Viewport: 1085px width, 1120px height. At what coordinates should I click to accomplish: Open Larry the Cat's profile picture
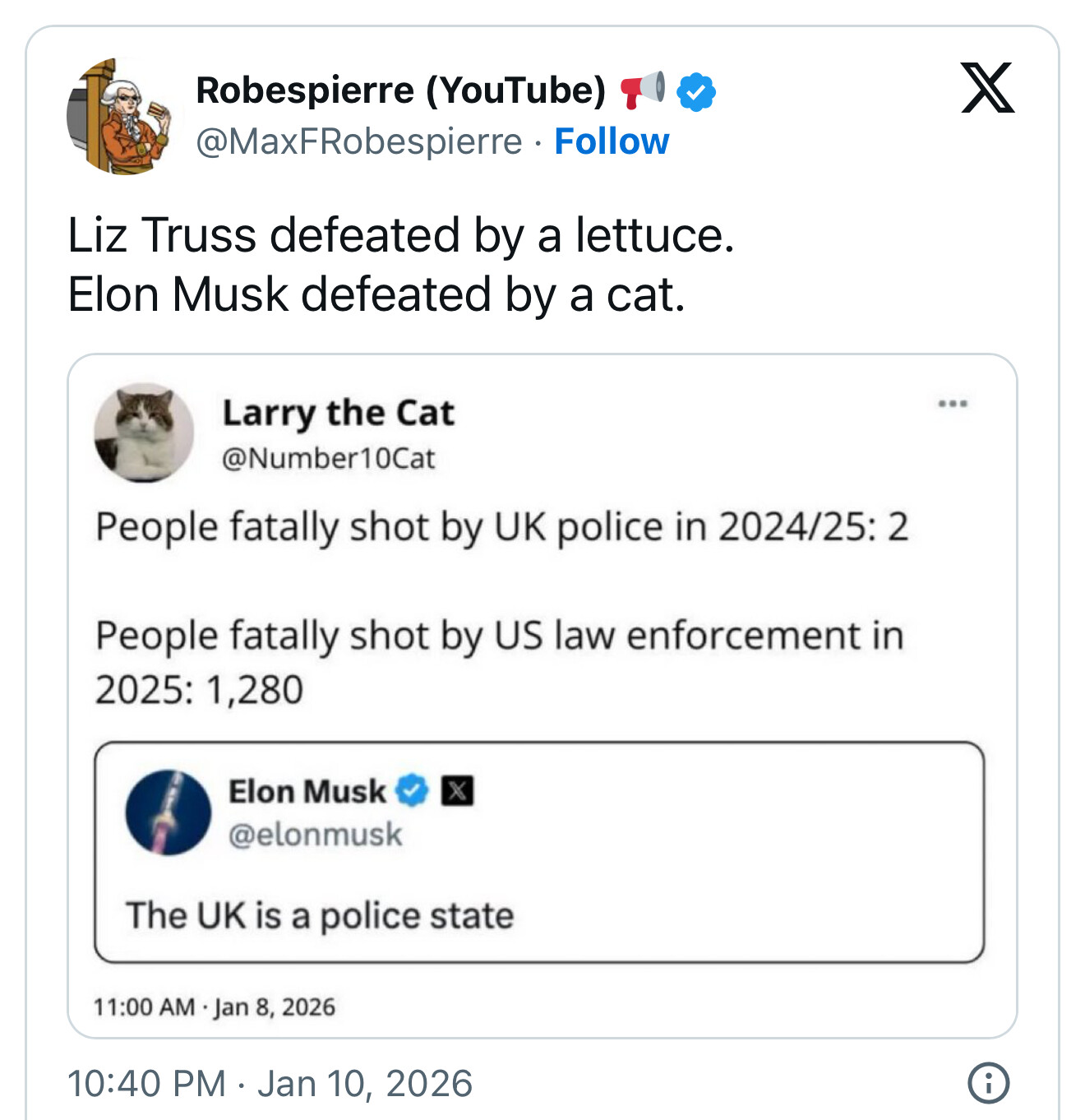(144, 432)
